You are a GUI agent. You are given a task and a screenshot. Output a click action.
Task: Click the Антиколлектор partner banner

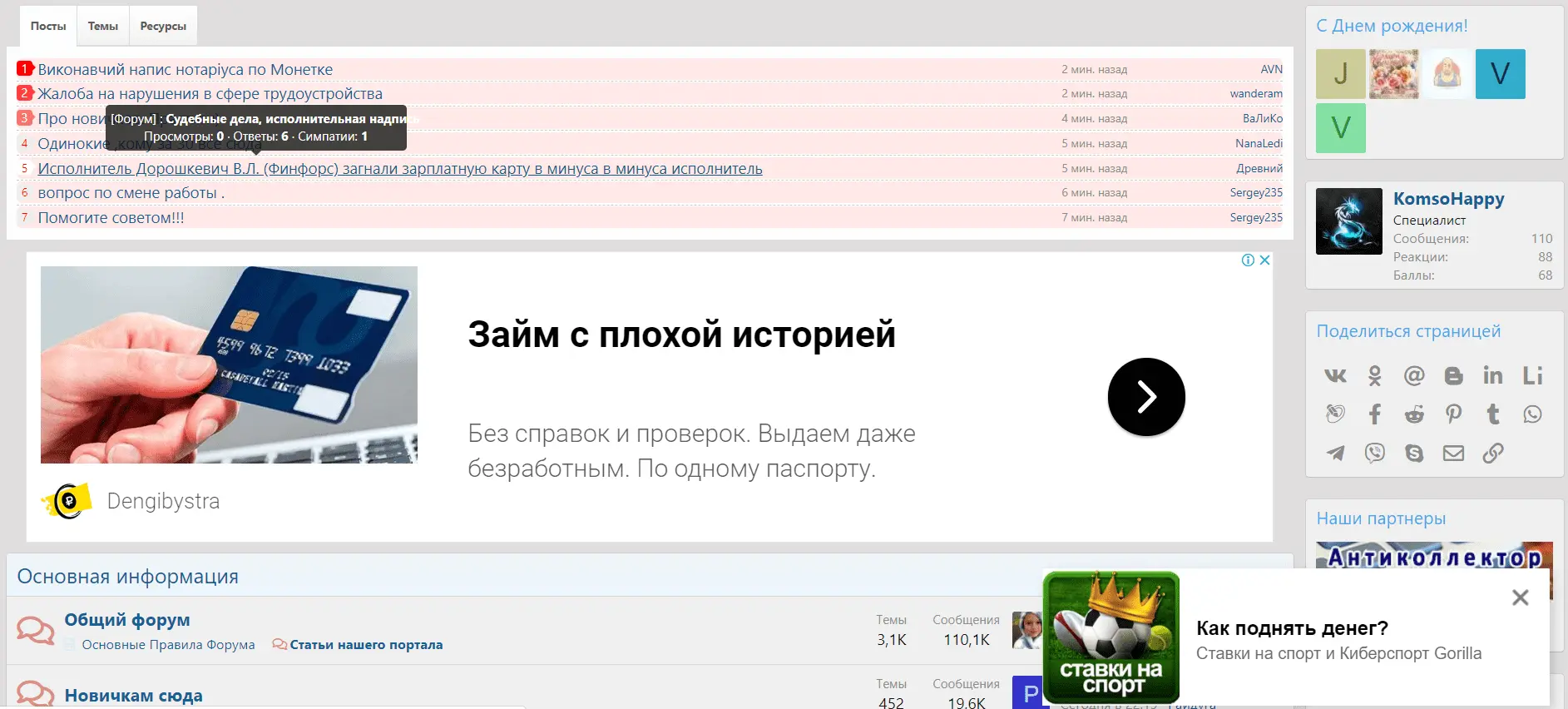(1434, 555)
